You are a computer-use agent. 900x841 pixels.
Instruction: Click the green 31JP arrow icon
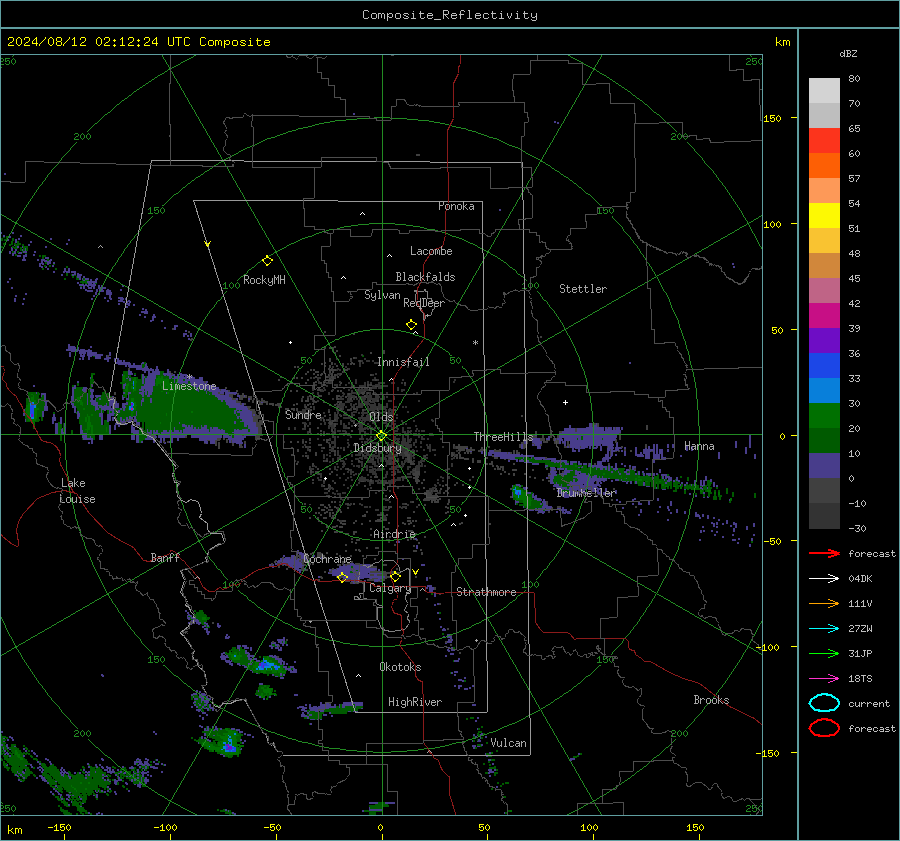click(x=824, y=653)
